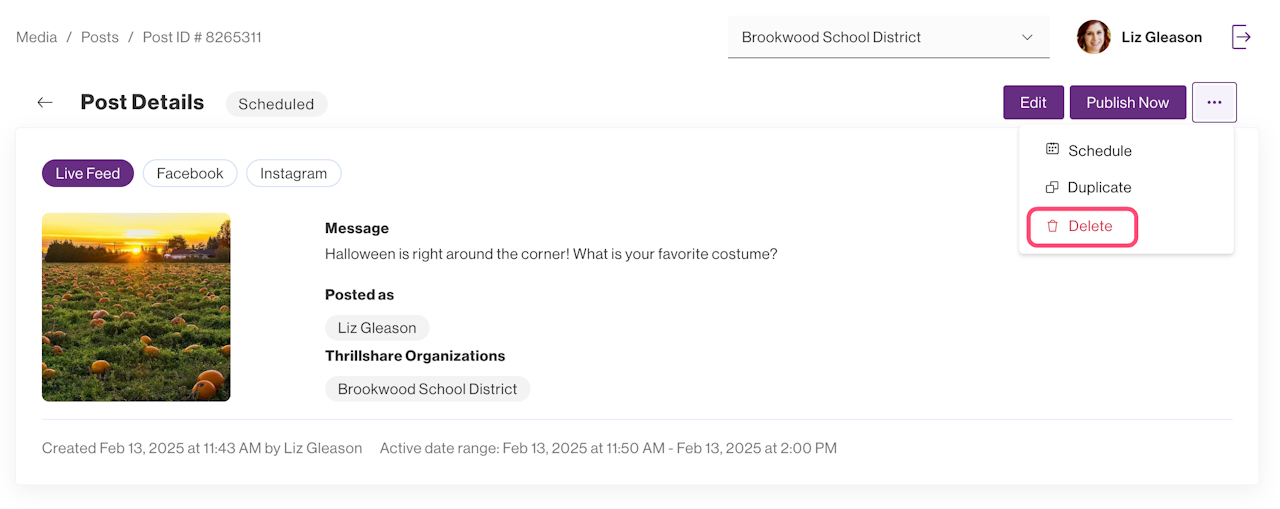Click the logout icon
Image resolution: width=1280 pixels, height=509 pixels.
click(x=1241, y=38)
